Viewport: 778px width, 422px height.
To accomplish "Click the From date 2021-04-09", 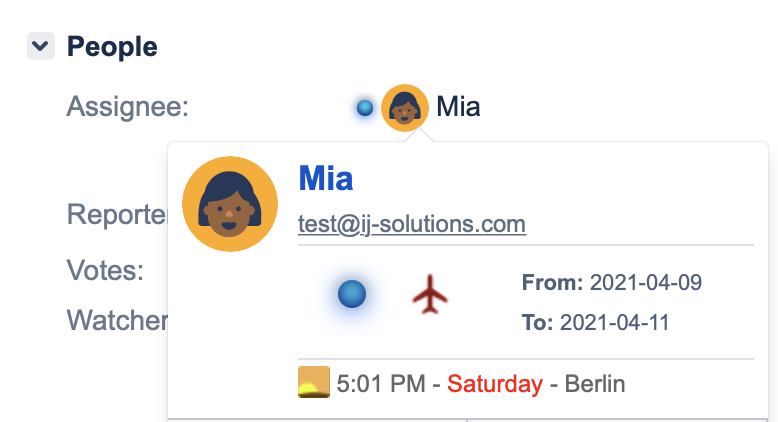I will pyautogui.click(x=645, y=283).
